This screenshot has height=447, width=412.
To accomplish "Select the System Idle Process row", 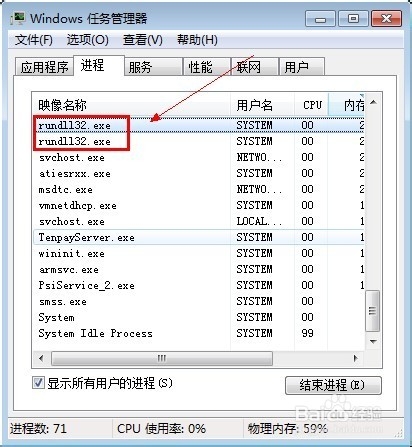I will tap(199, 333).
